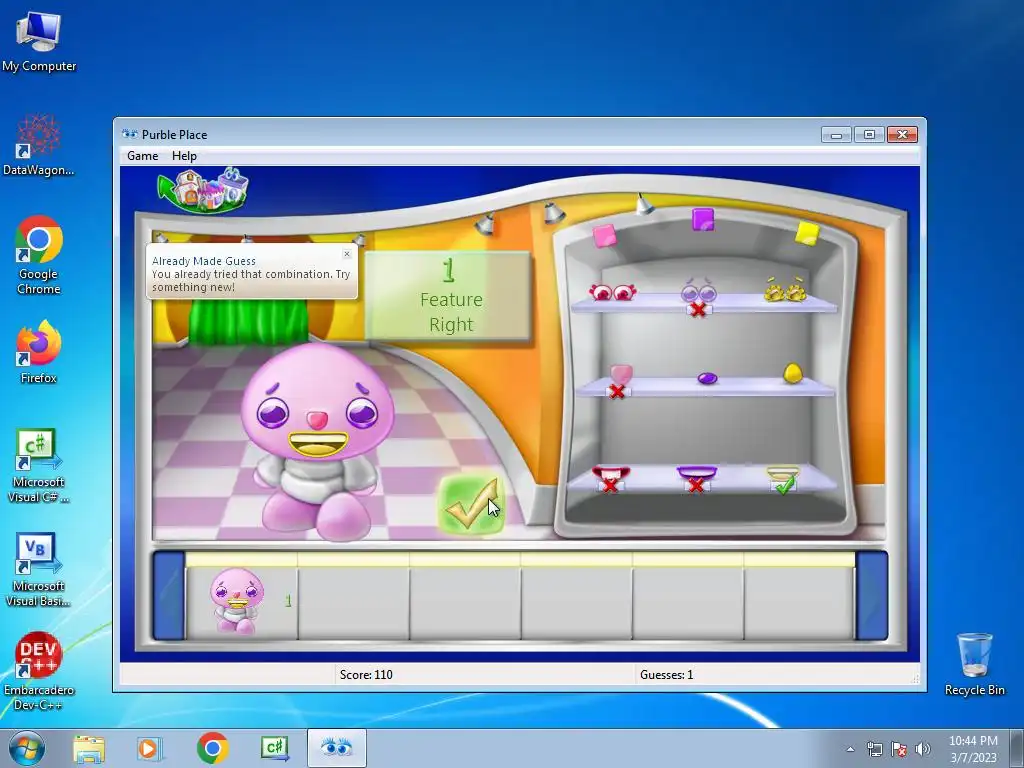This screenshot has height=768, width=1024.
Task: Click the right blue scroll bar of guesses
Action: (x=872, y=595)
